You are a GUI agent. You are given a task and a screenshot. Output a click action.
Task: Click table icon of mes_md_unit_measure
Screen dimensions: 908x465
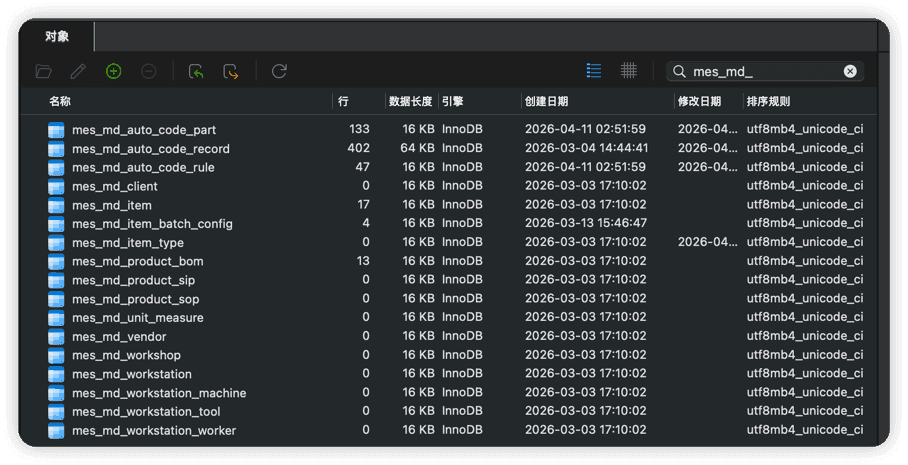coord(56,318)
